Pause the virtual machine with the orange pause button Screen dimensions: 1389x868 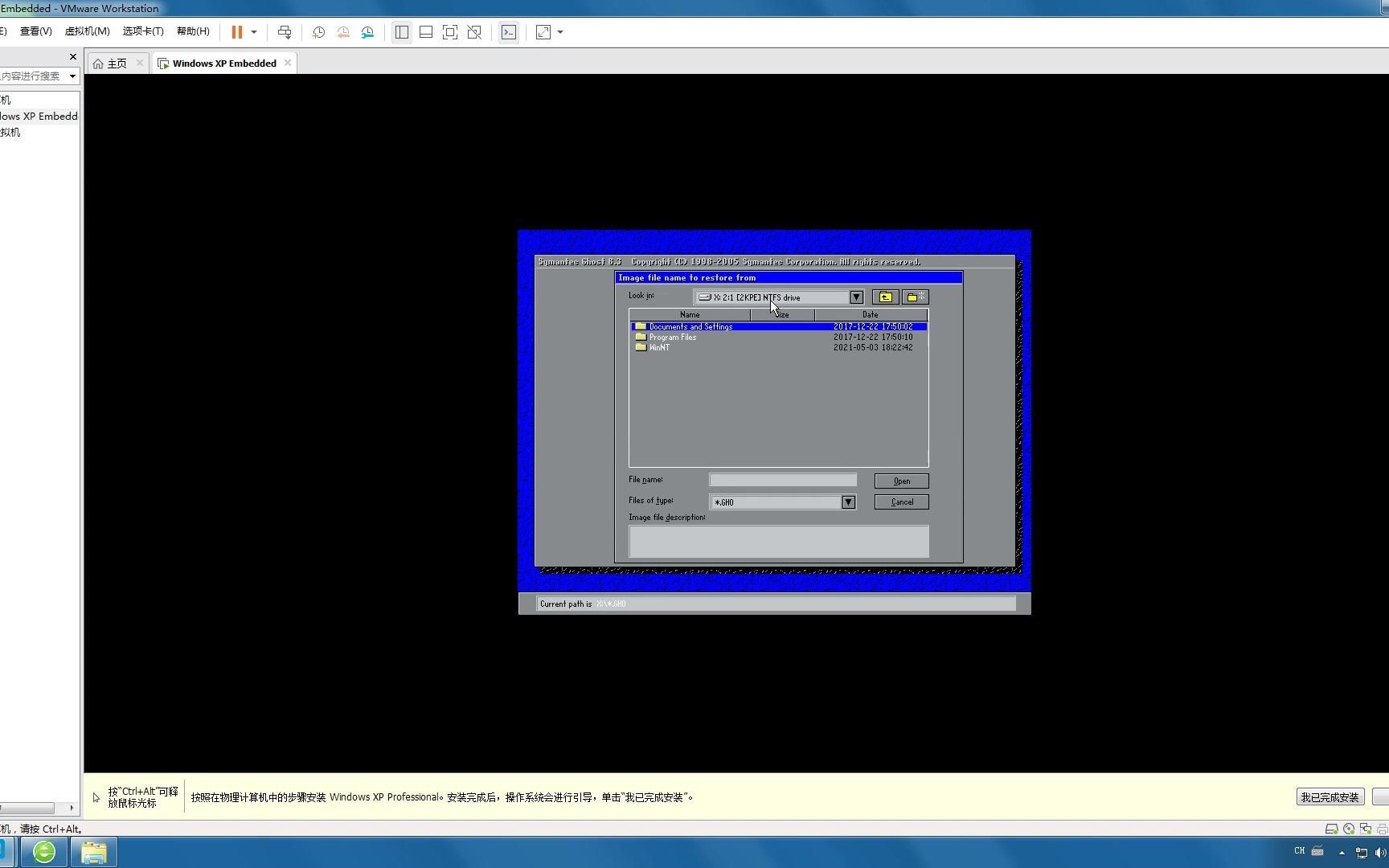[x=236, y=32]
